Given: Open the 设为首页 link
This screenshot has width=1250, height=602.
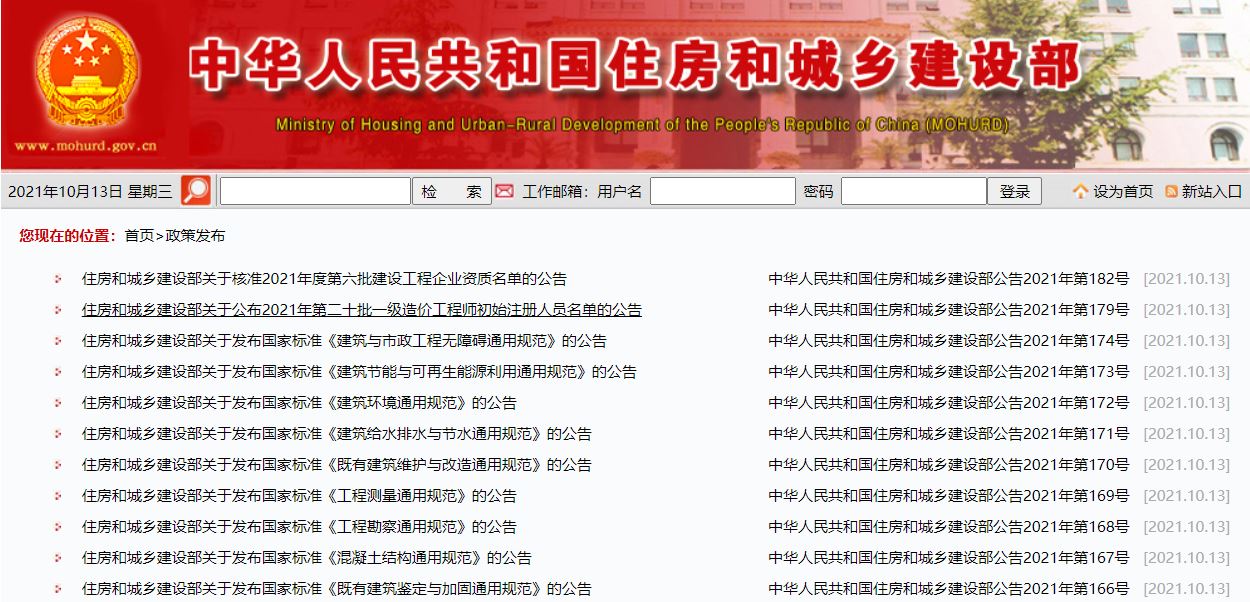Looking at the screenshot, I should (x=1122, y=191).
